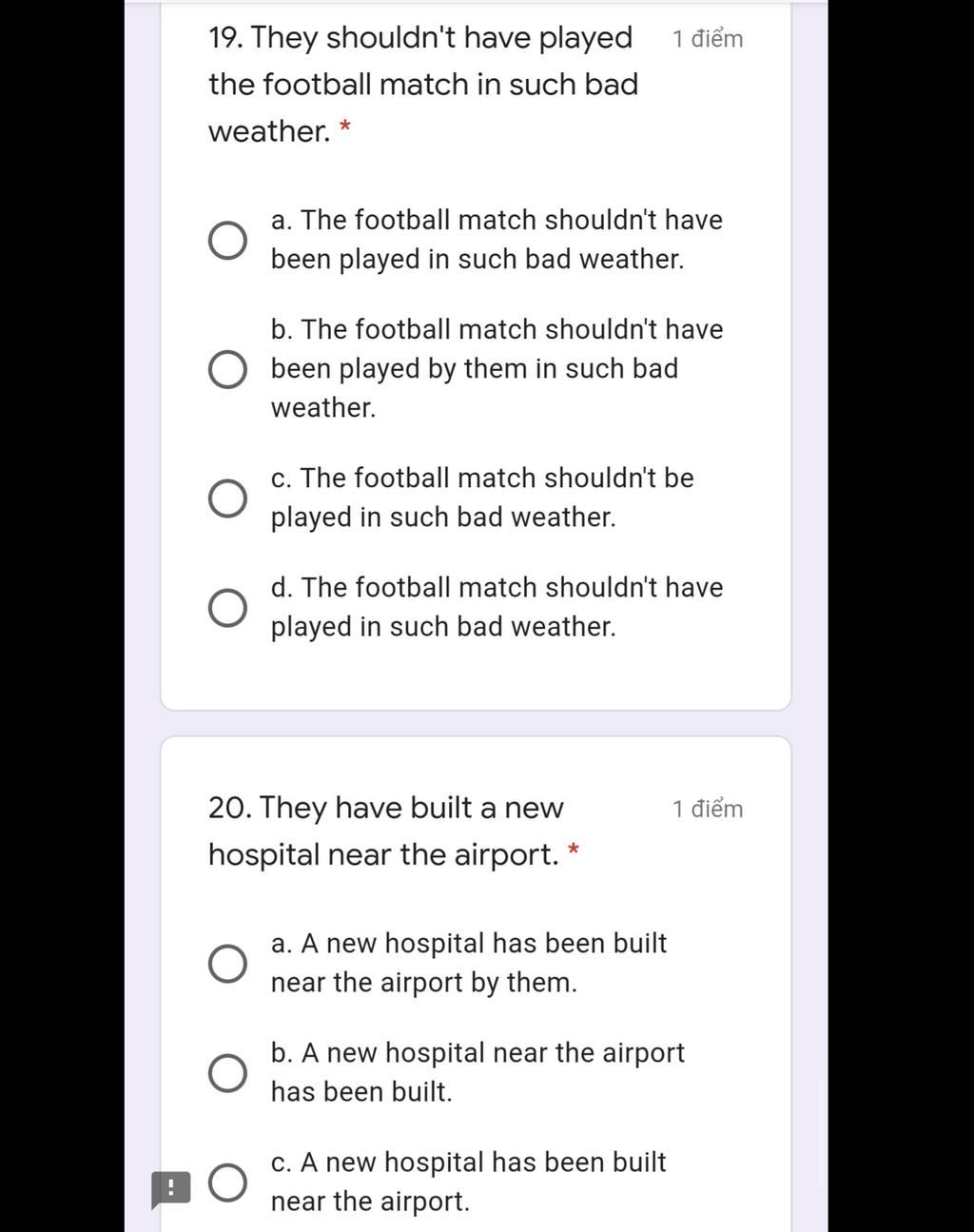Click answer text "hospital near the airport has been built"
The height and width of the screenshot is (1232, 974).
click(477, 1072)
